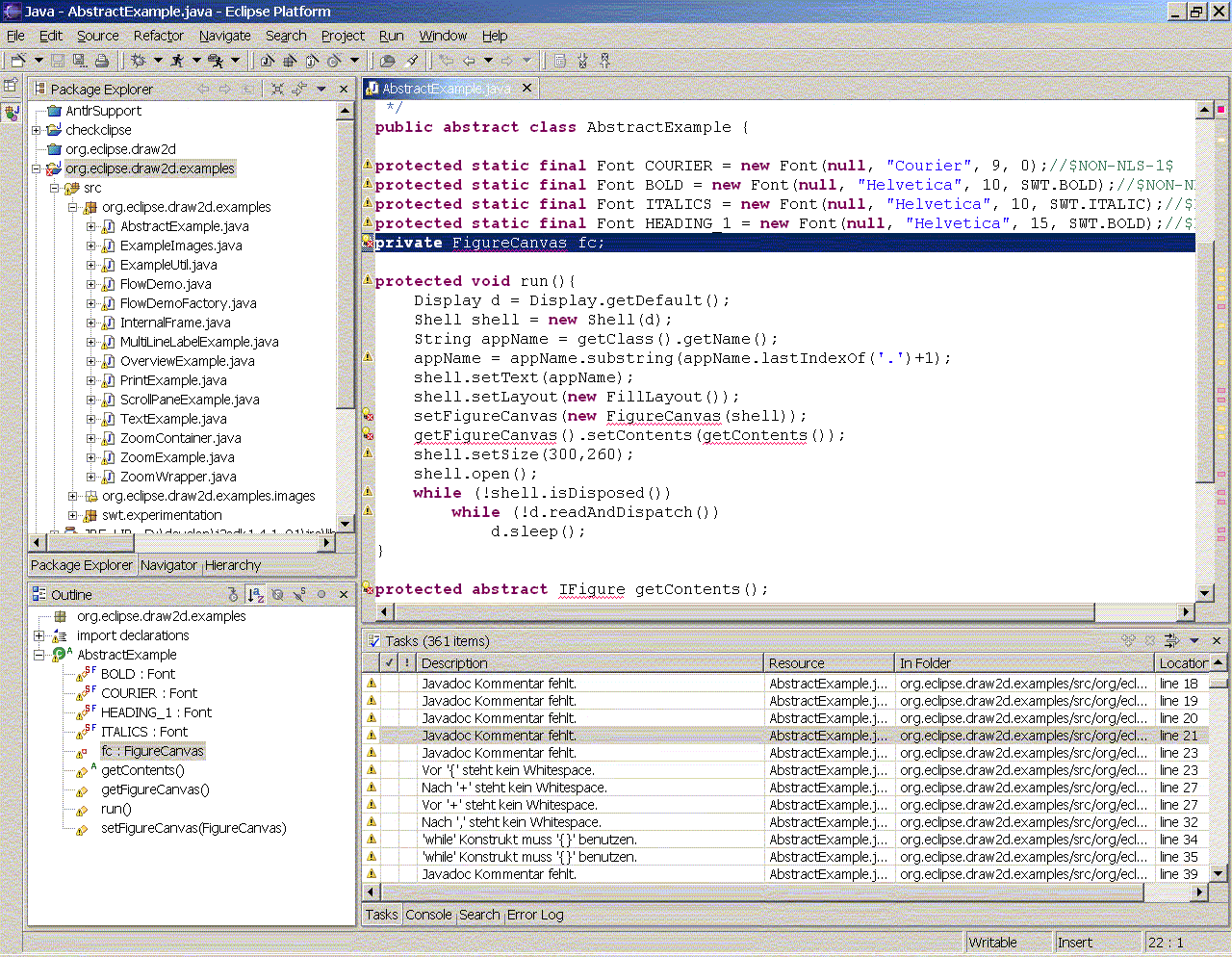Click the Back navigation arrow in main toolbar

coord(469,61)
